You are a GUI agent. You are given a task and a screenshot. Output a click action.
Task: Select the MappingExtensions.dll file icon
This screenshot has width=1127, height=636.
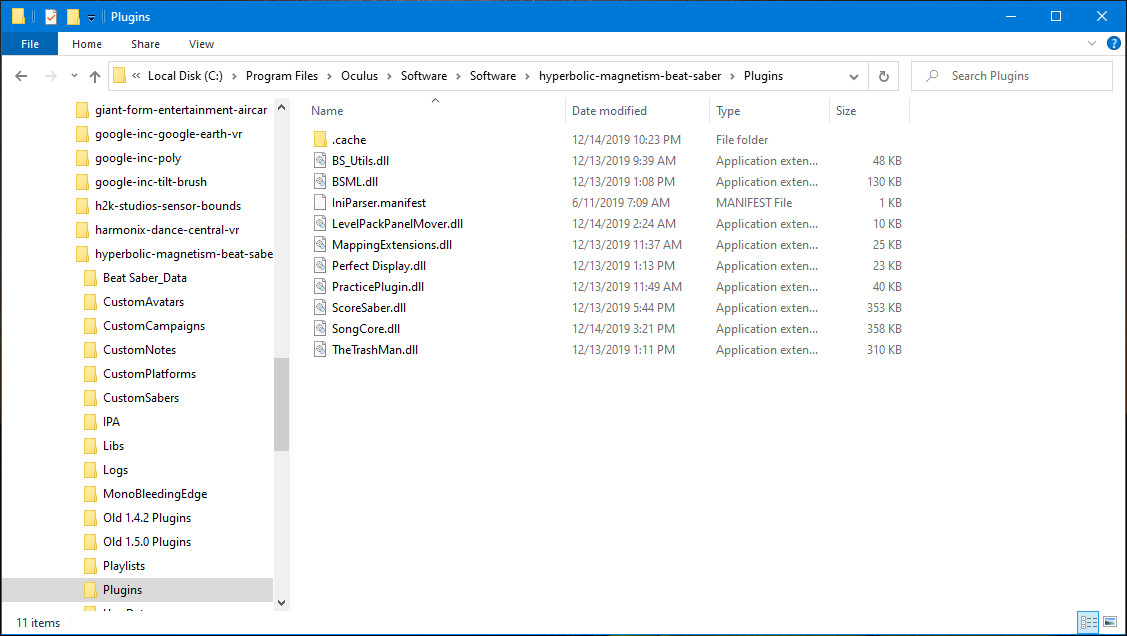[320, 244]
